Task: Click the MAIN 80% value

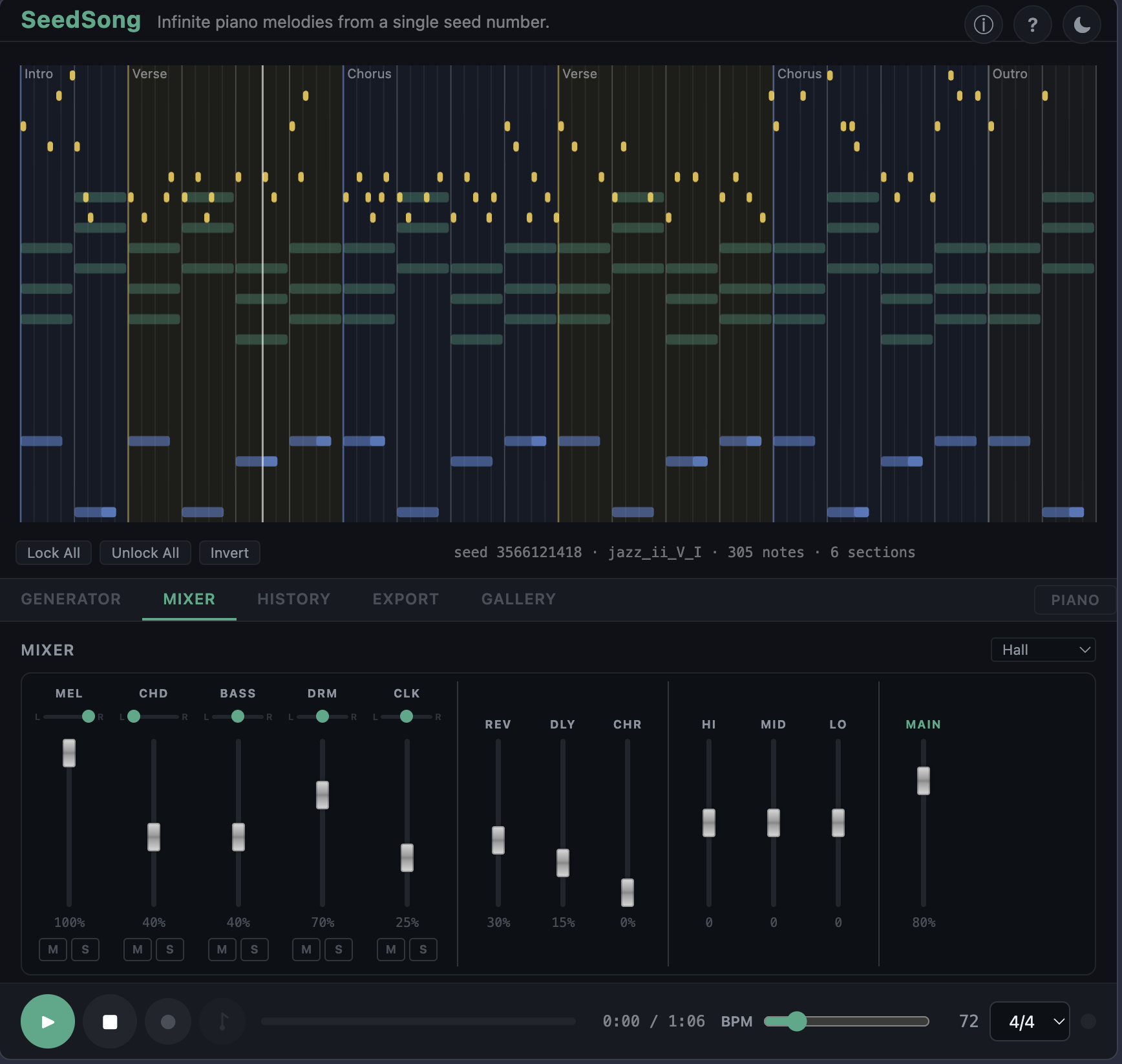Action: coord(924,922)
